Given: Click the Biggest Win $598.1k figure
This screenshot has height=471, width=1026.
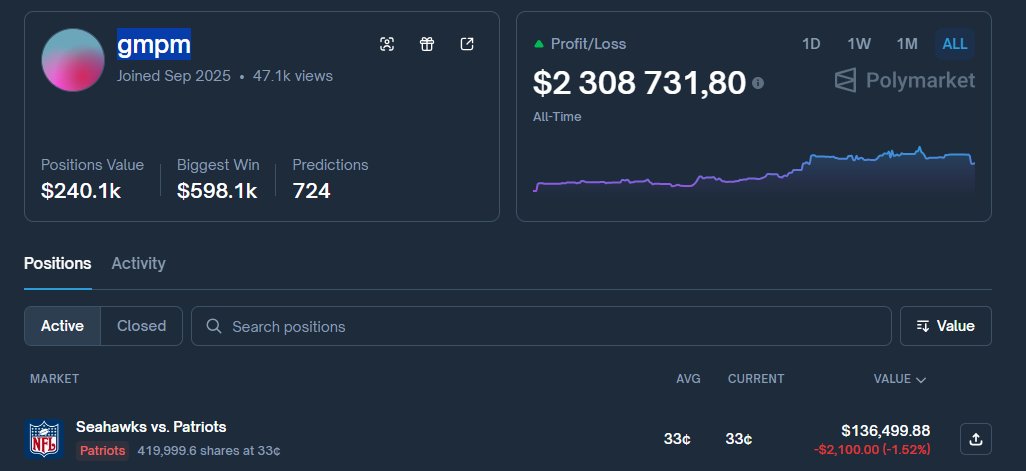Looking at the screenshot, I should click(217, 191).
